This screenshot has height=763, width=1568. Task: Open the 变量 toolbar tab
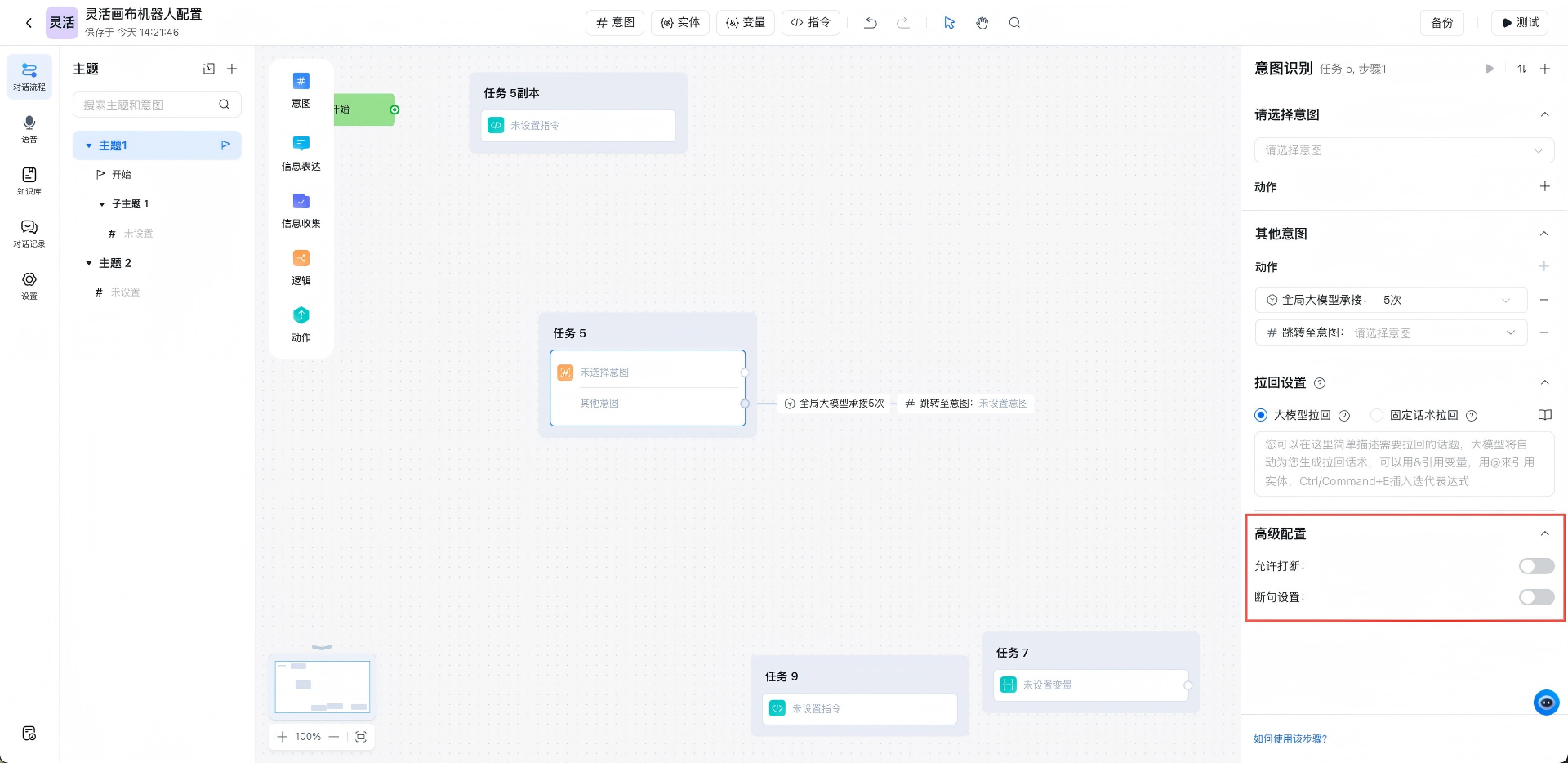coord(746,23)
